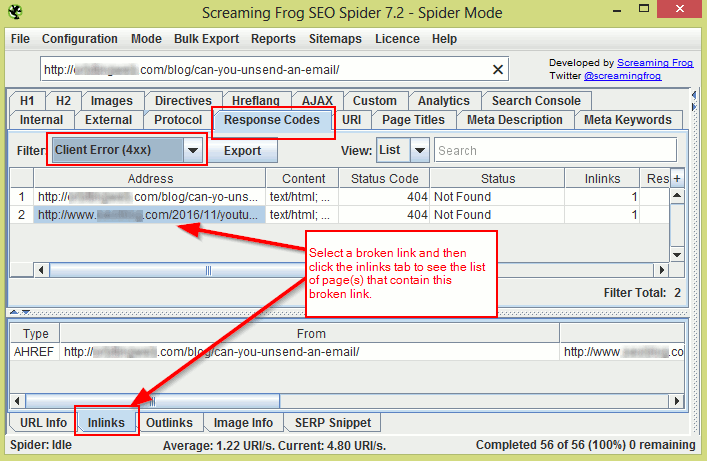Switch to the Internal tab
This screenshot has width=707, height=461.
coord(41,120)
